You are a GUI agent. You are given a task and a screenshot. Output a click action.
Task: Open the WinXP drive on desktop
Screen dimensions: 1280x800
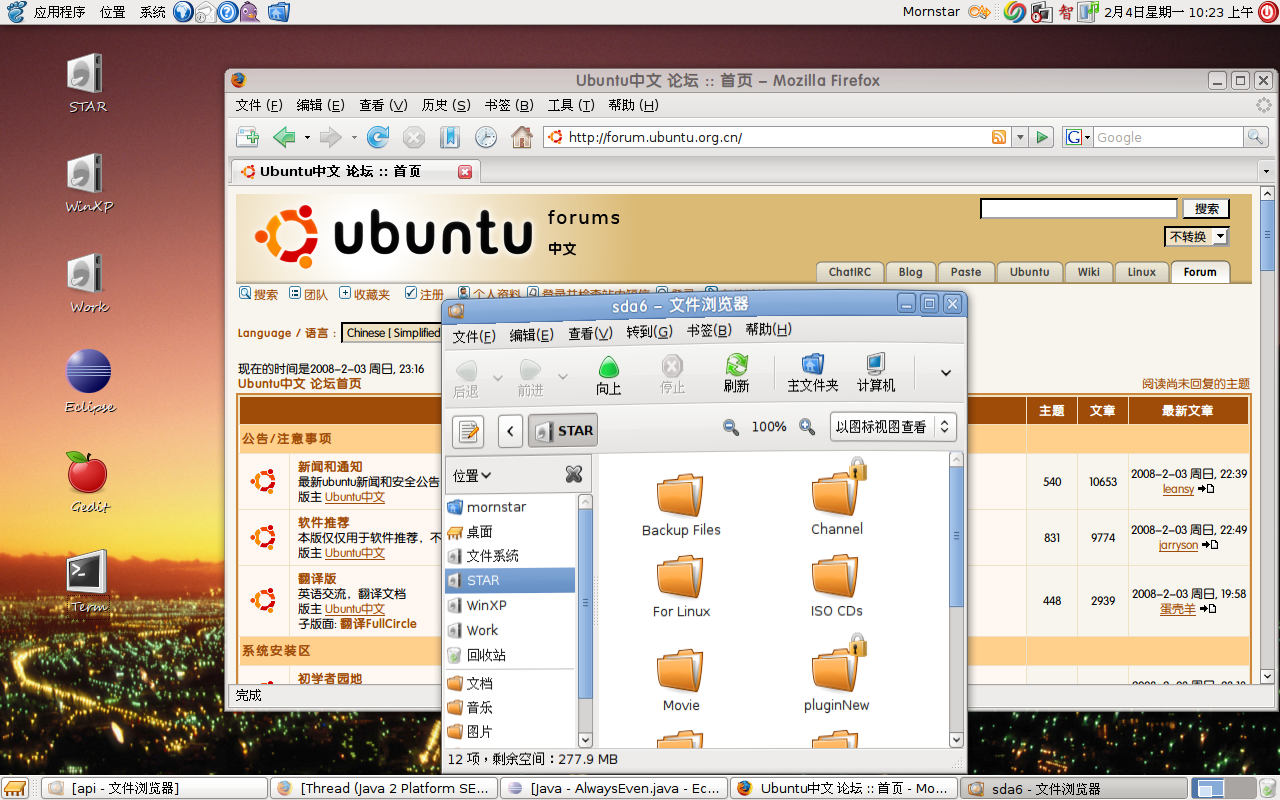[88, 181]
